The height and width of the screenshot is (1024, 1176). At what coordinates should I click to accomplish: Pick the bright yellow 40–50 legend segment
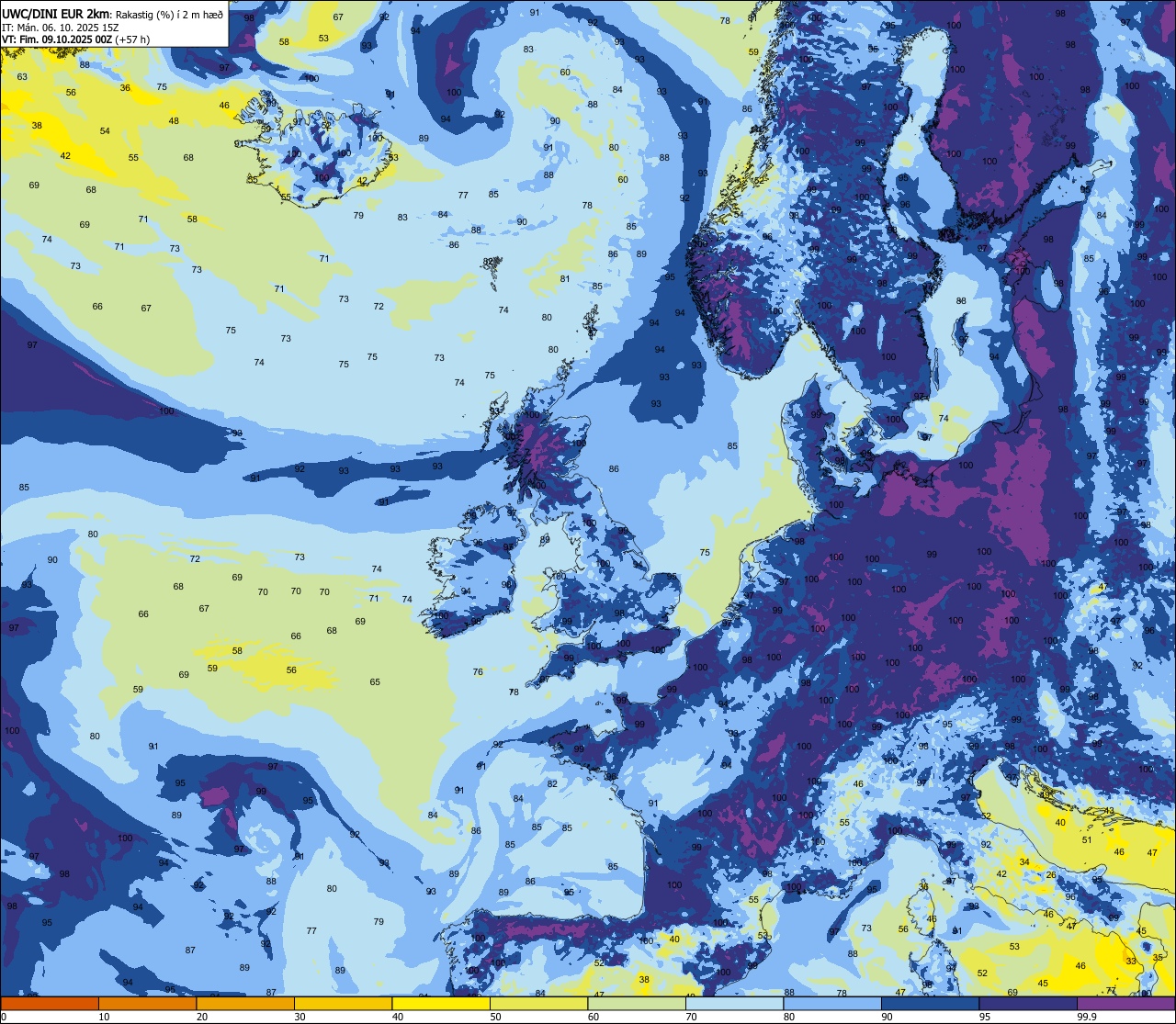[x=441, y=1003]
